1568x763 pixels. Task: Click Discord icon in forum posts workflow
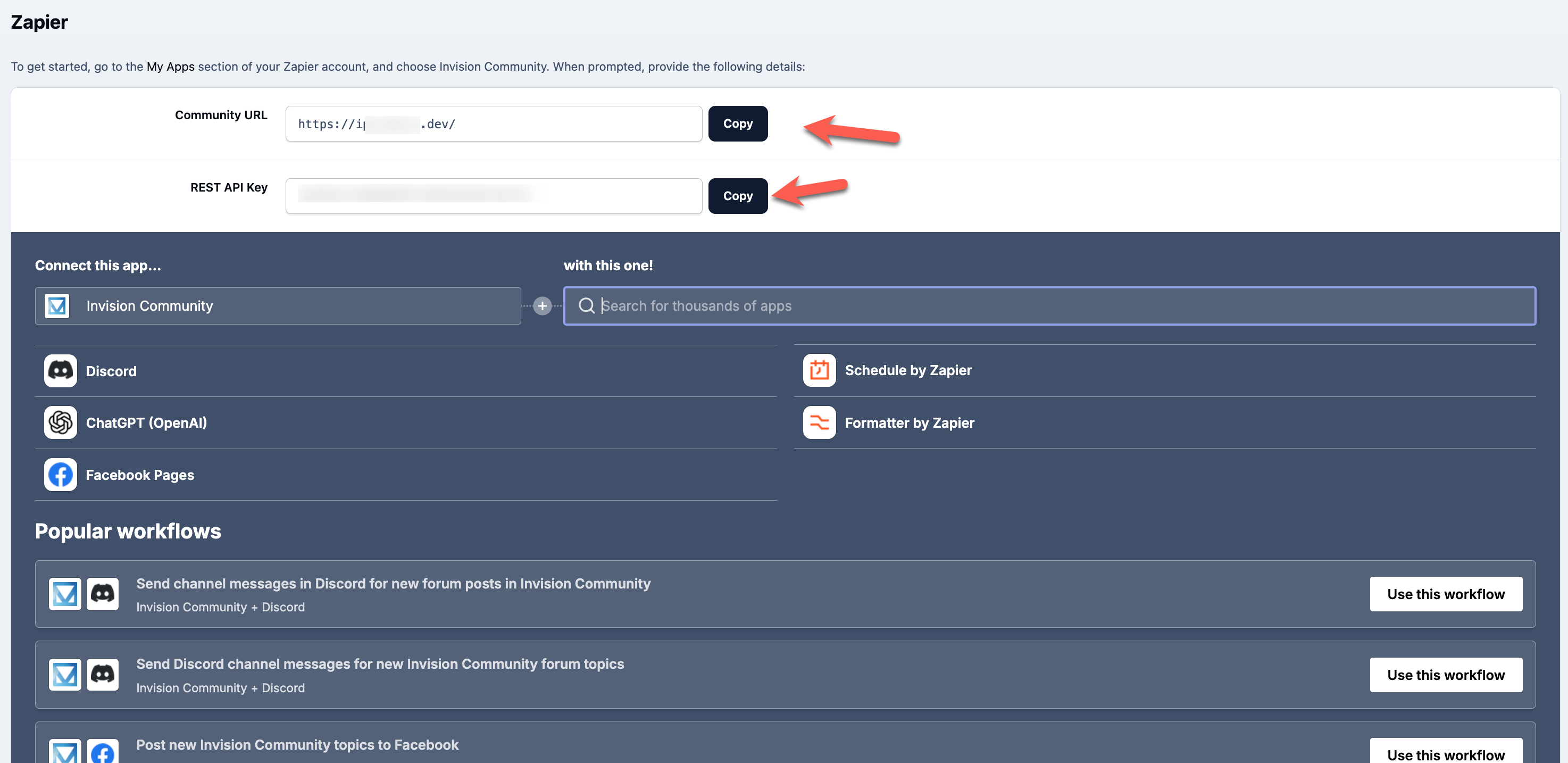coord(103,594)
